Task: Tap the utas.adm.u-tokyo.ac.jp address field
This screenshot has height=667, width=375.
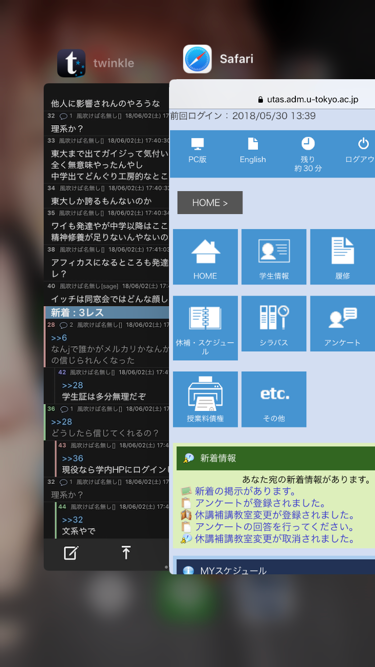Action: click(x=312, y=100)
